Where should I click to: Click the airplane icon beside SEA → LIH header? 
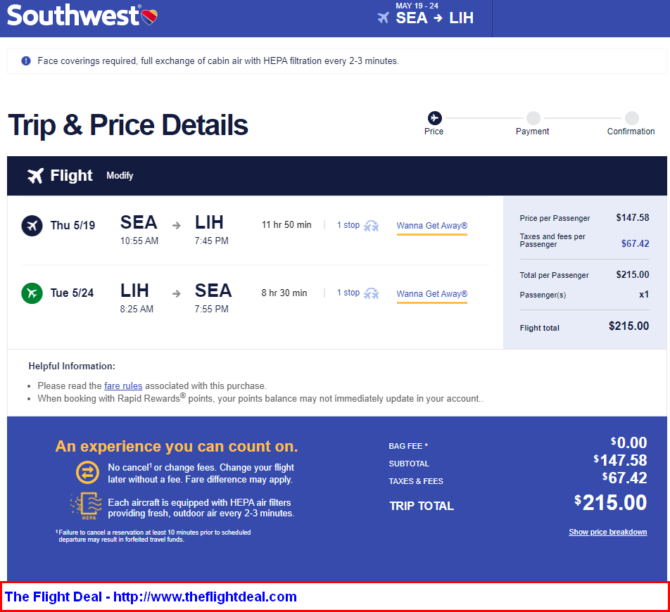383,18
